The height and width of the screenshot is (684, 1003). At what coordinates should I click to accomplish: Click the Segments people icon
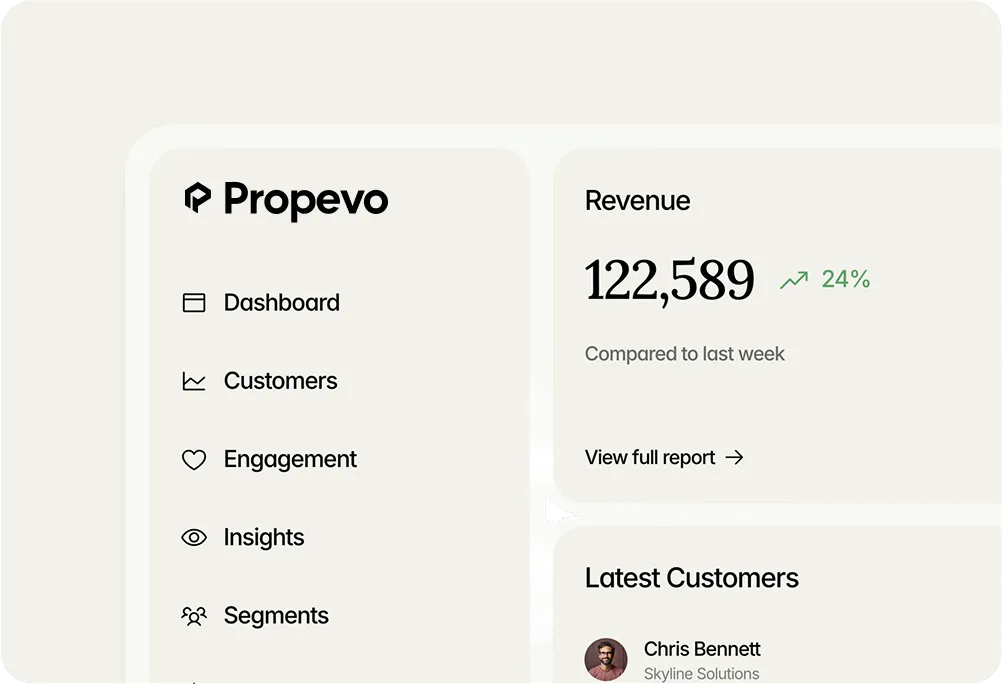(x=194, y=615)
